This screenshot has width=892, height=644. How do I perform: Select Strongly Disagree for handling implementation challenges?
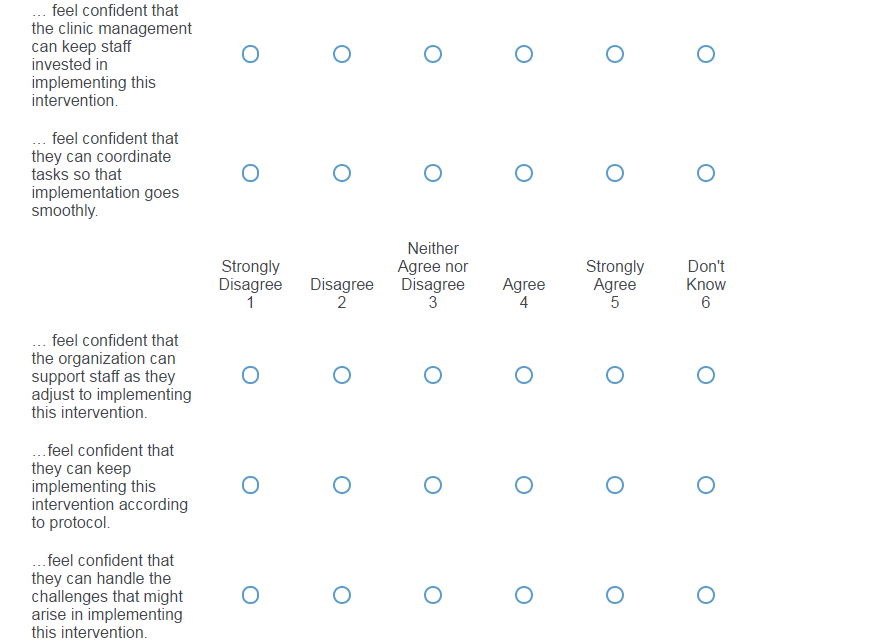(250, 595)
